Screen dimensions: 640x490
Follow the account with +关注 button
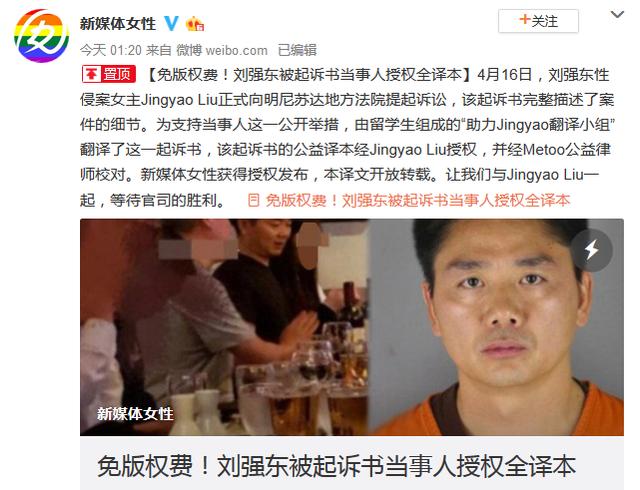click(538, 21)
